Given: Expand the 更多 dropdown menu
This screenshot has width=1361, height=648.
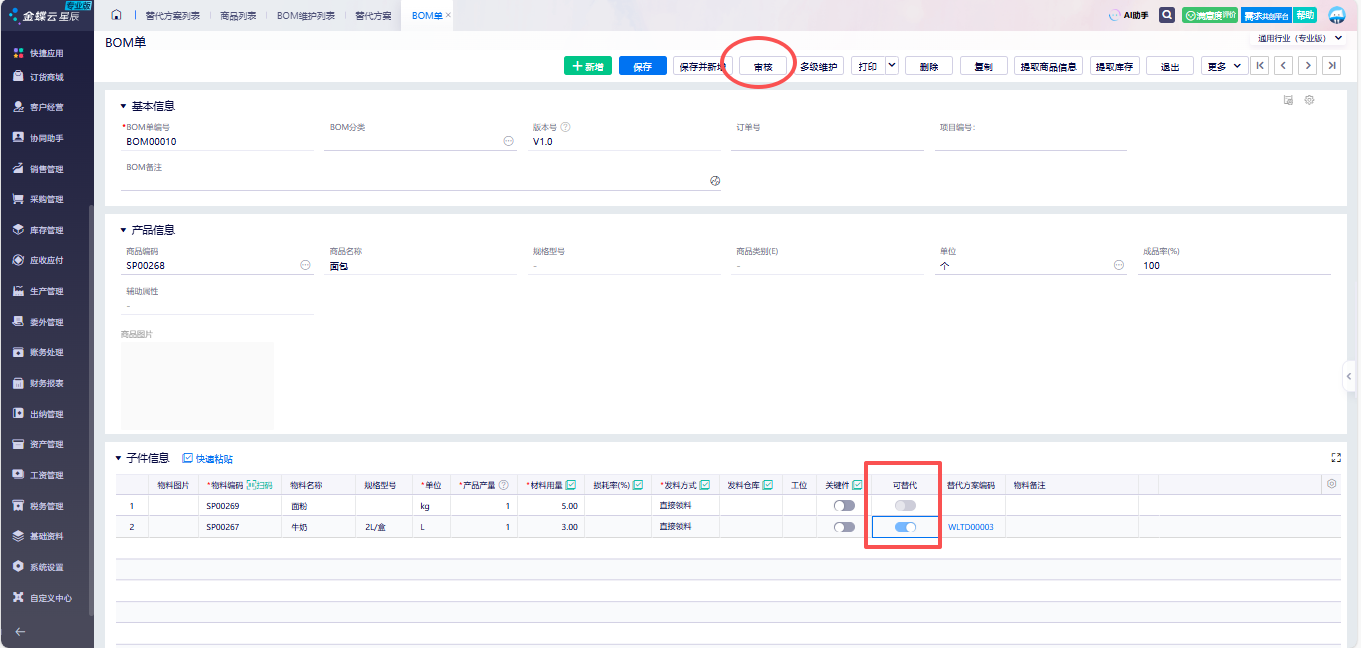Looking at the screenshot, I should pyautogui.click(x=1224, y=66).
